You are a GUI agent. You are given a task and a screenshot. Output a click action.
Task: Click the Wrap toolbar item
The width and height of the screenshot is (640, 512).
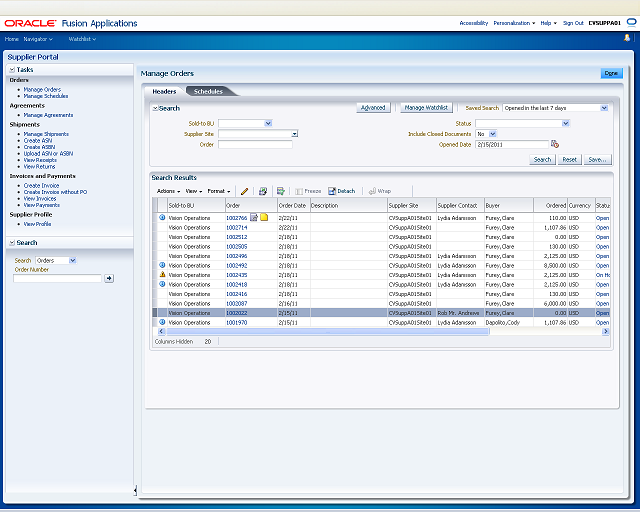click(380, 191)
